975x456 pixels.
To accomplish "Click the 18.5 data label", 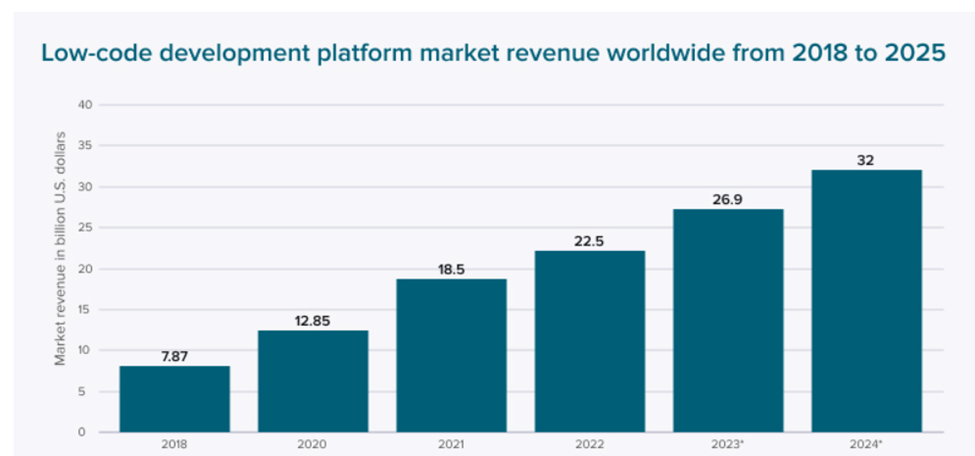I will pyautogui.click(x=451, y=267).
